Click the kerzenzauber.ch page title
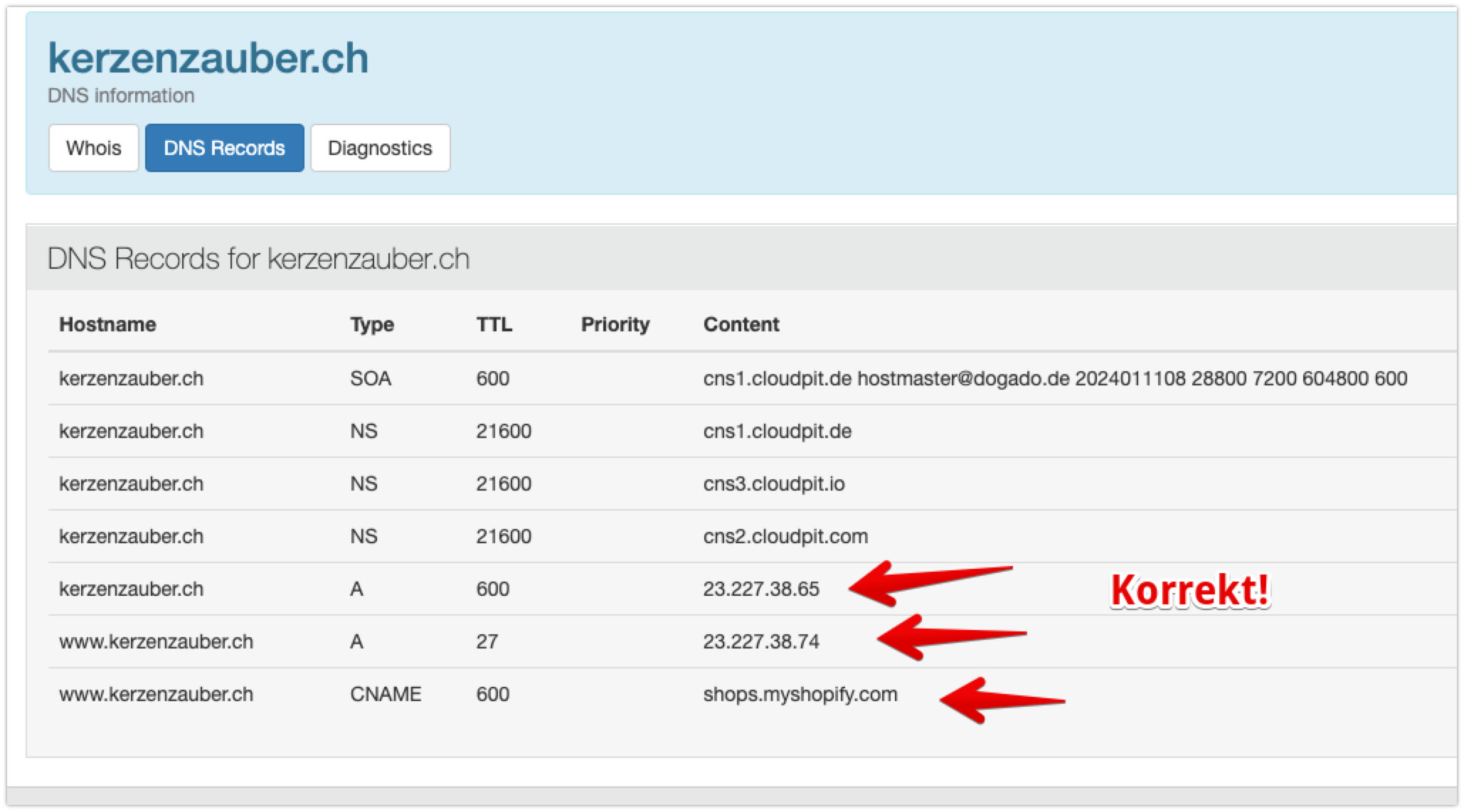The height and width of the screenshot is (812, 1464). tap(208, 58)
